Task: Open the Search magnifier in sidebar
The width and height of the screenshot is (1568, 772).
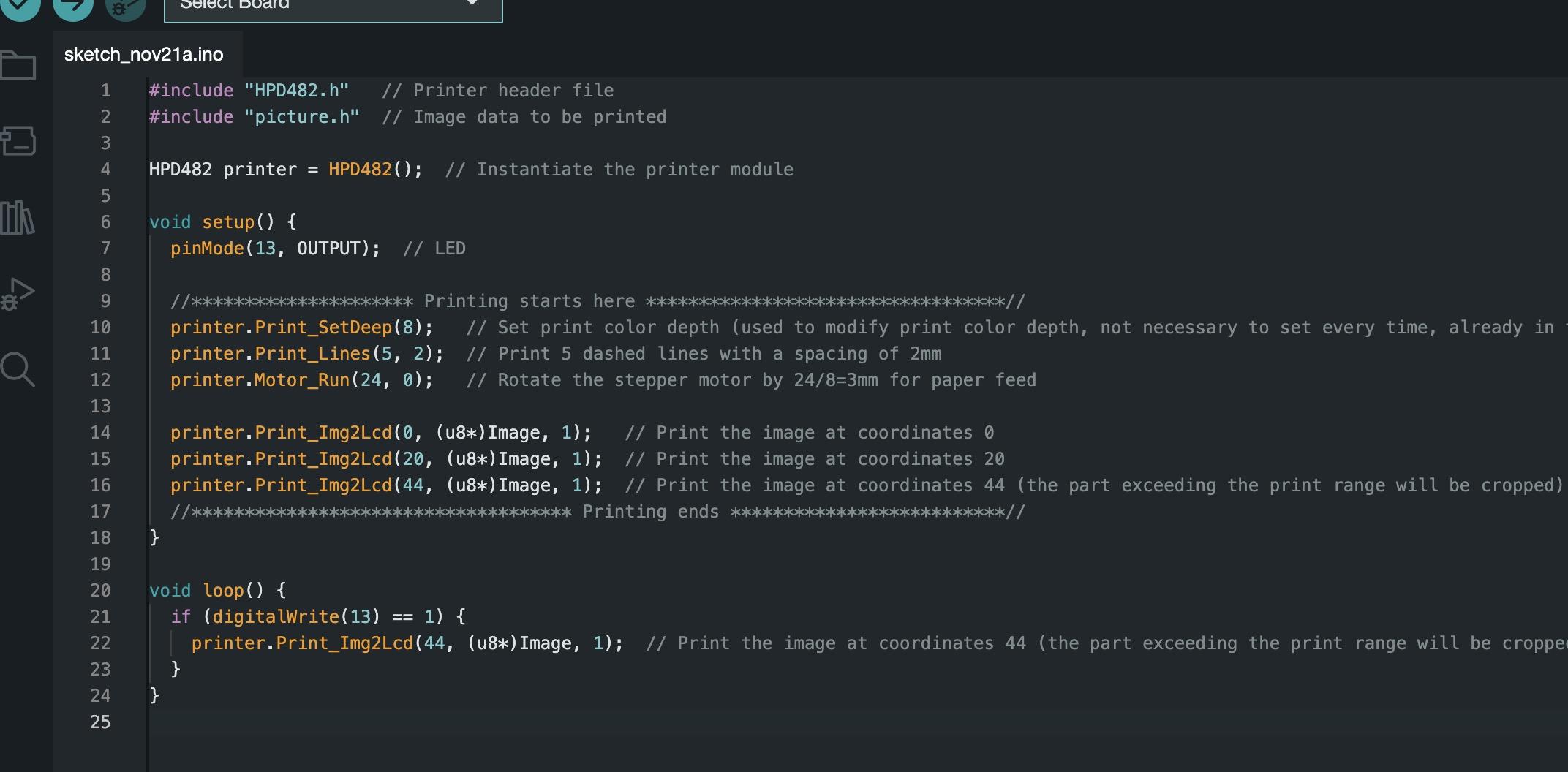Action: tap(18, 369)
